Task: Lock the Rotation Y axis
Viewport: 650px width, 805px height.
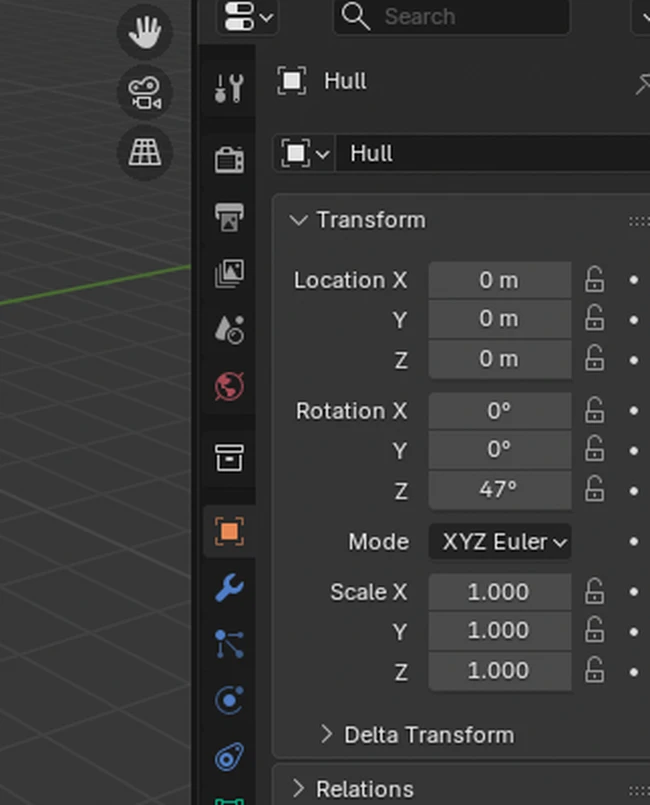Action: pyautogui.click(x=595, y=450)
